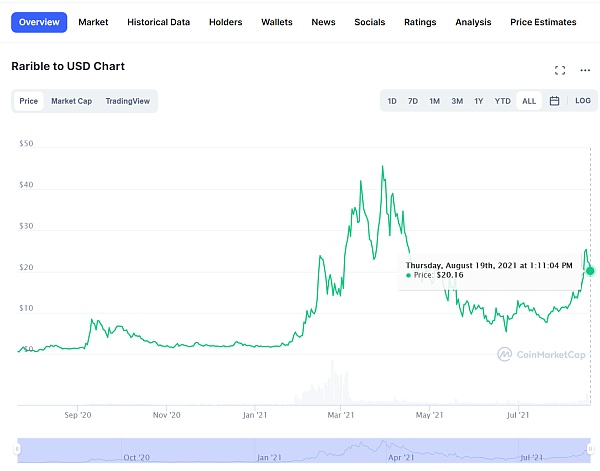
Task: Select the 1Y time range
Action: [x=479, y=101]
